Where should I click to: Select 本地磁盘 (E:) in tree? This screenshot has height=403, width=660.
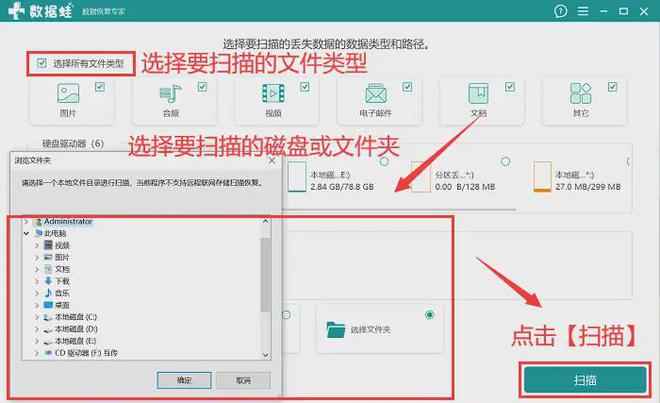pos(75,341)
